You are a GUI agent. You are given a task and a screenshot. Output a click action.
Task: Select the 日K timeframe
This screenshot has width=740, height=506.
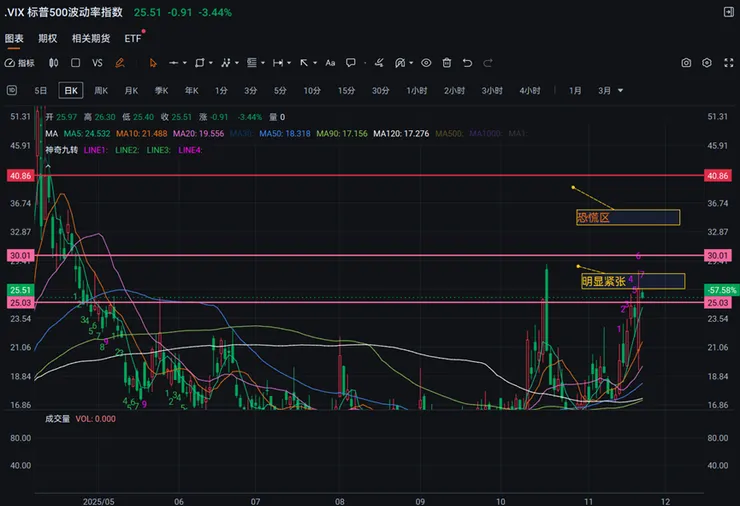pyautogui.click(x=71, y=90)
